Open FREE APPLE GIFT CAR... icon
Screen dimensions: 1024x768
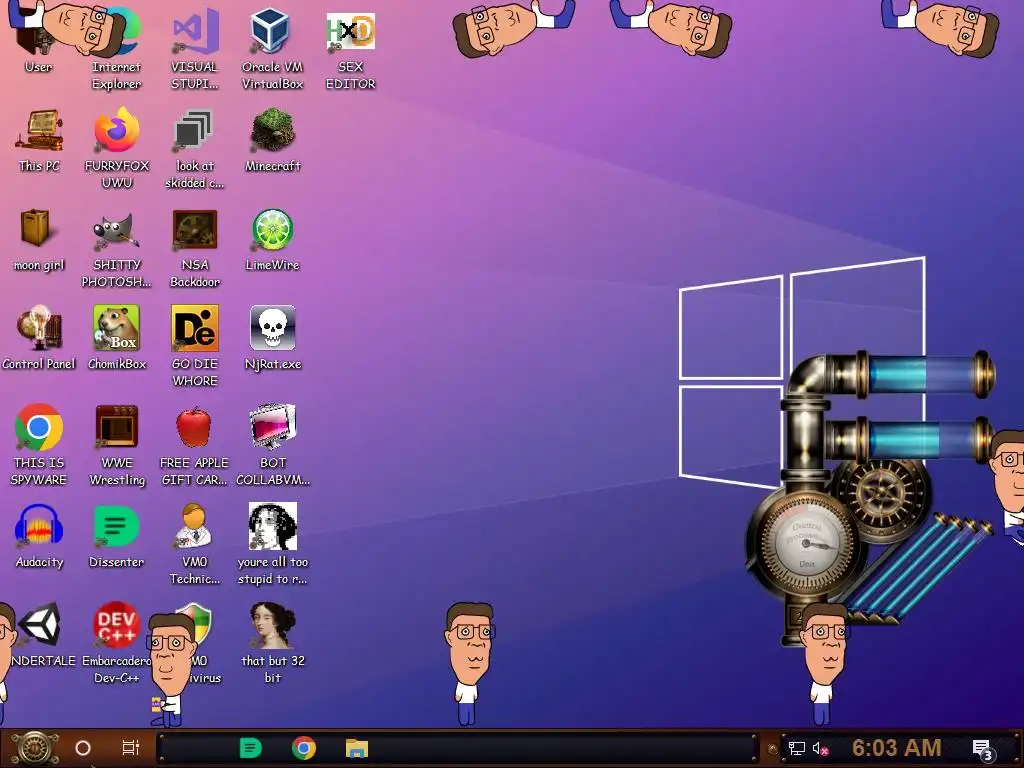[x=195, y=445]
